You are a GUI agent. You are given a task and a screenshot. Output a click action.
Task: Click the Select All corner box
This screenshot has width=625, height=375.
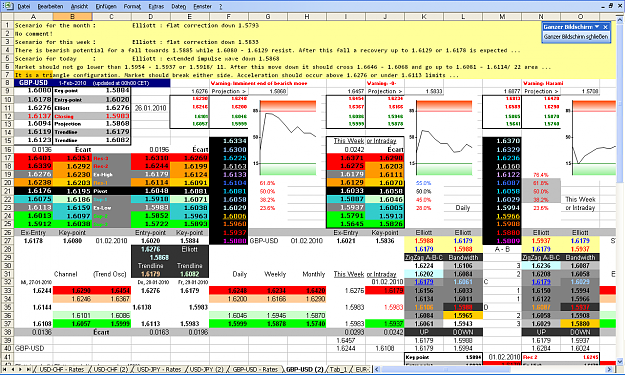pos(7,16)
